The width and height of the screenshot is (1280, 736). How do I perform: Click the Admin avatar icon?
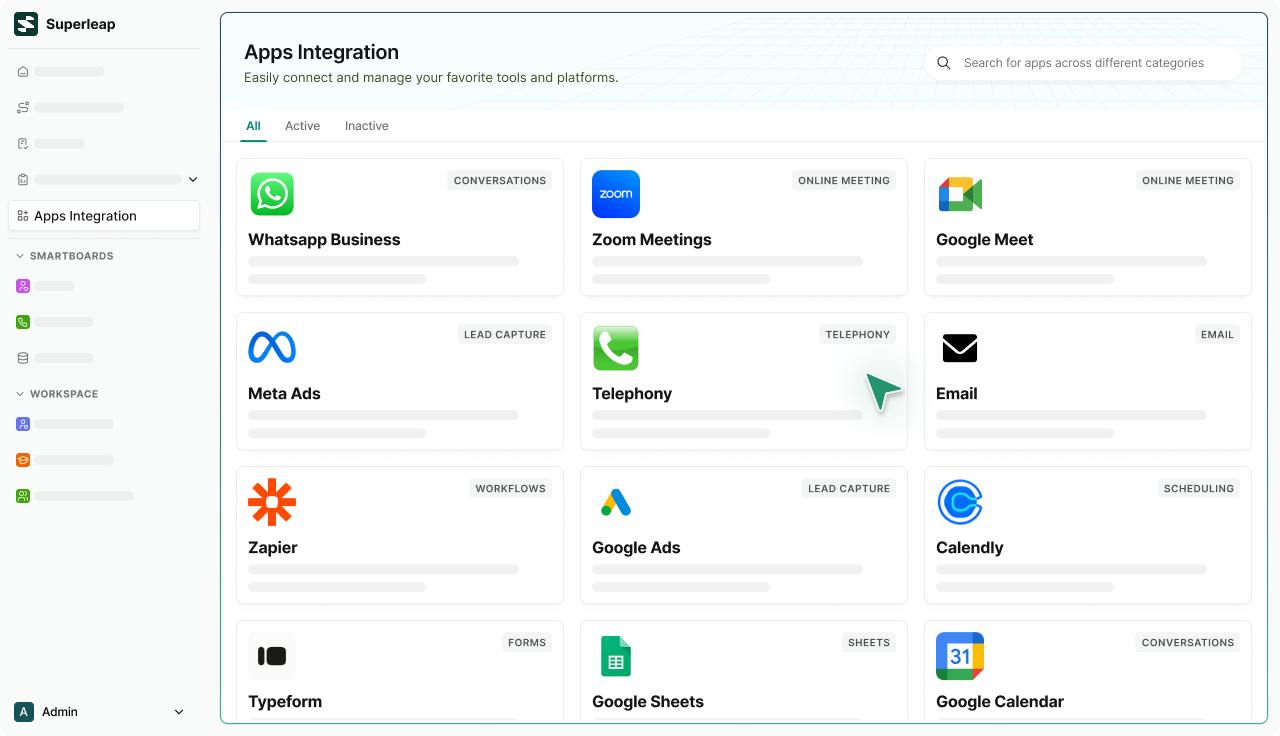[24, 712]
